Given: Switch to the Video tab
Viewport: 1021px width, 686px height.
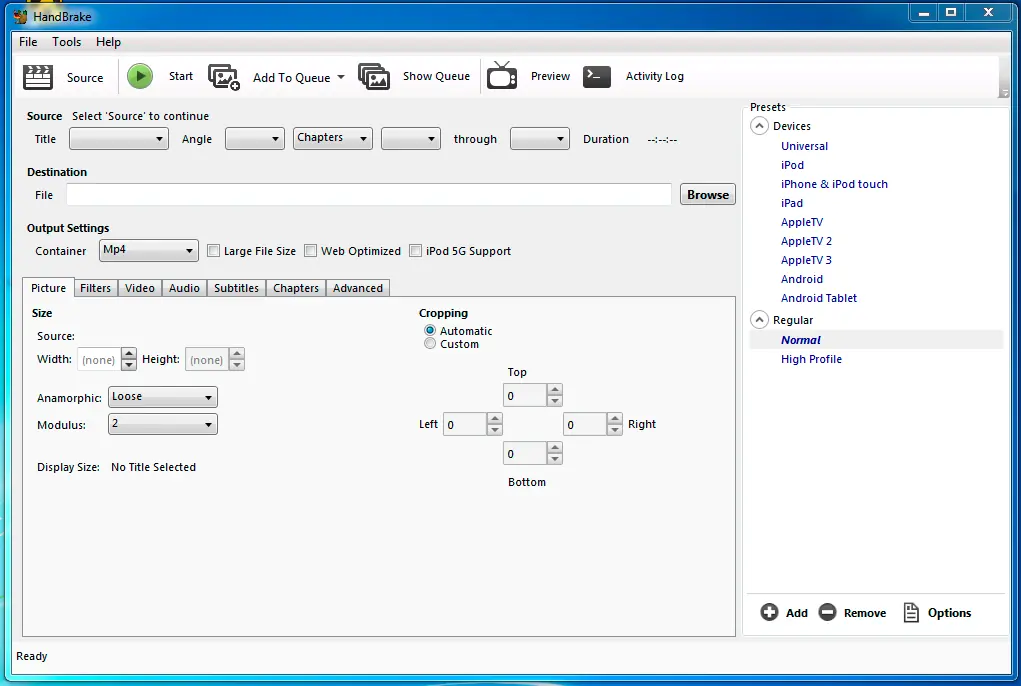Looking at the screenshot, I should coord(140,288).
